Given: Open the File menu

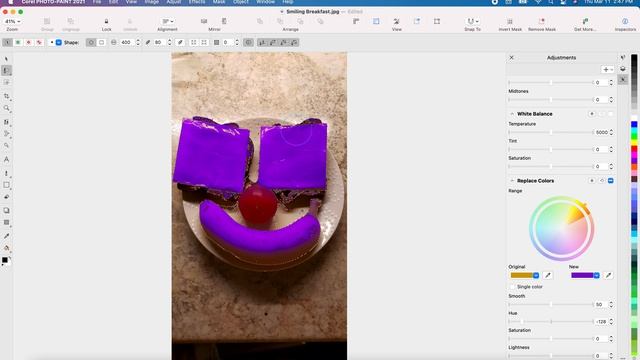Looking at the screenshot, I should click(x=97, y=2).
